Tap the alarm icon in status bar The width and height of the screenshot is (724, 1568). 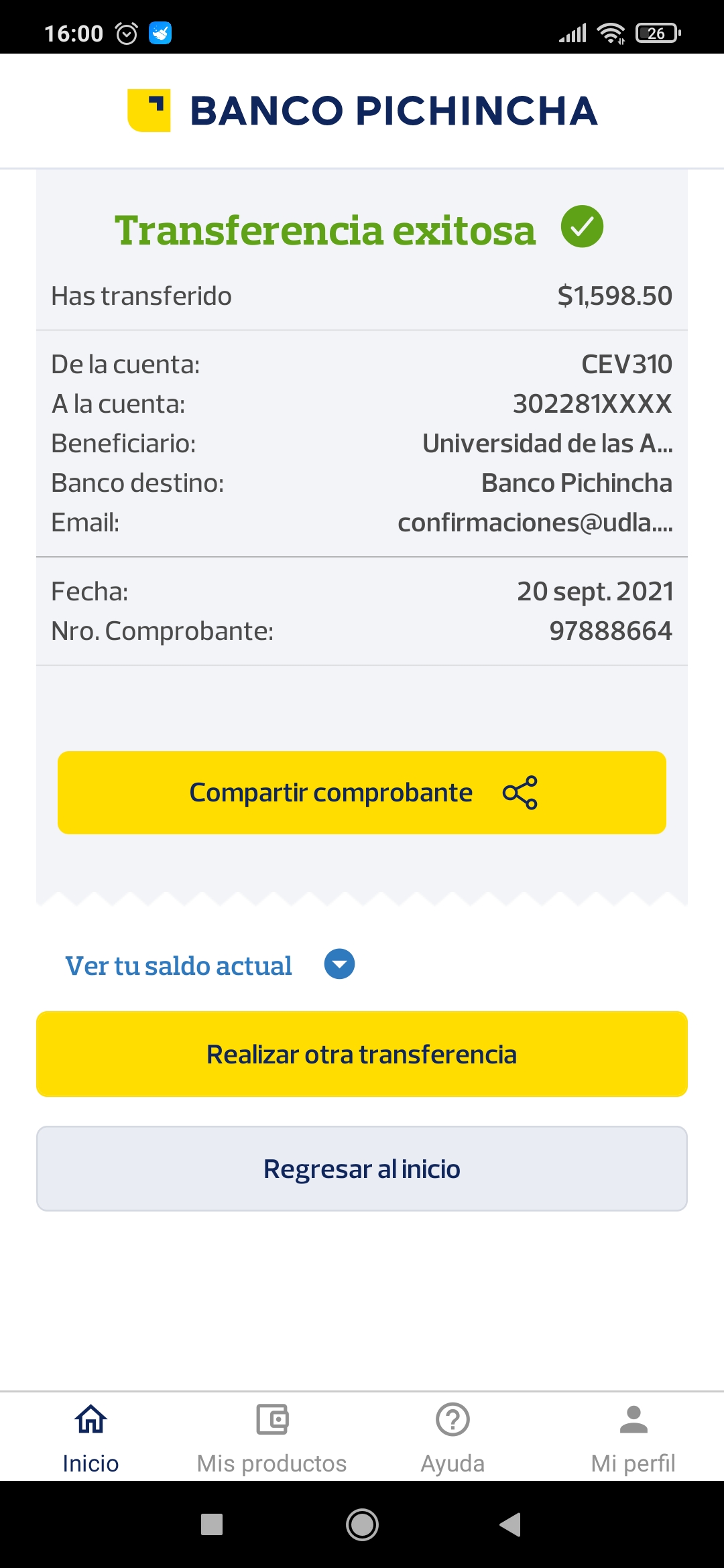click(127, 33)
